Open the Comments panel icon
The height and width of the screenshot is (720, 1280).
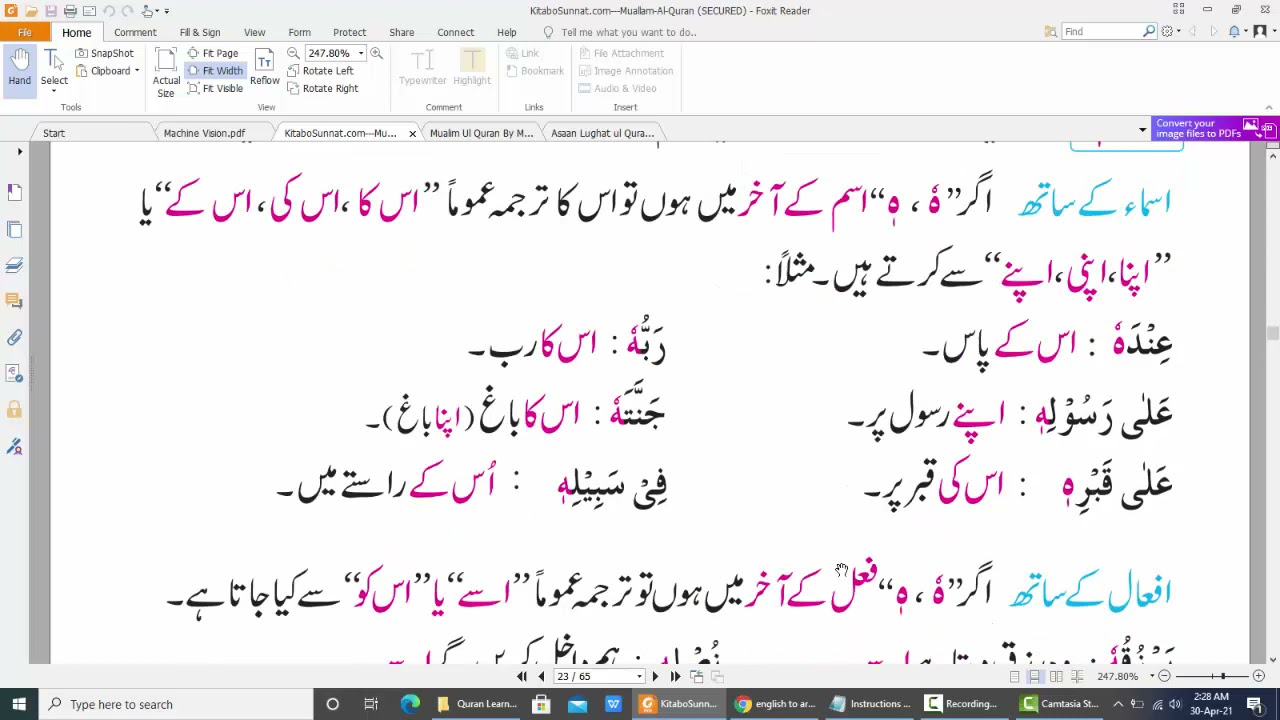(x=14, y=301)
